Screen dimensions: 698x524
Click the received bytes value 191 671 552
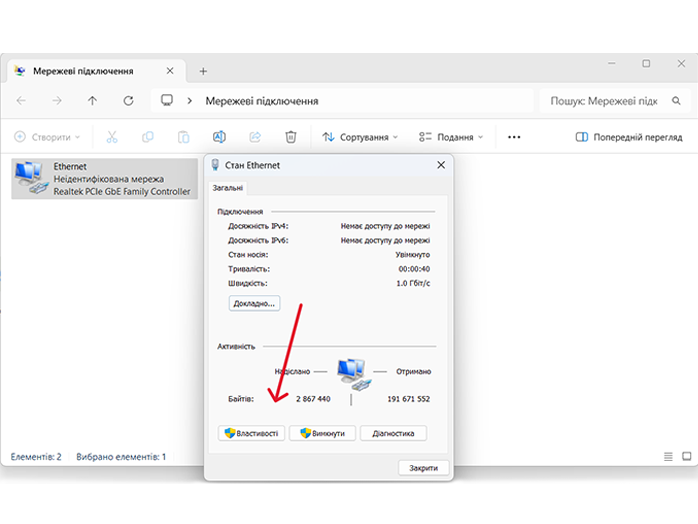(408, 399)
